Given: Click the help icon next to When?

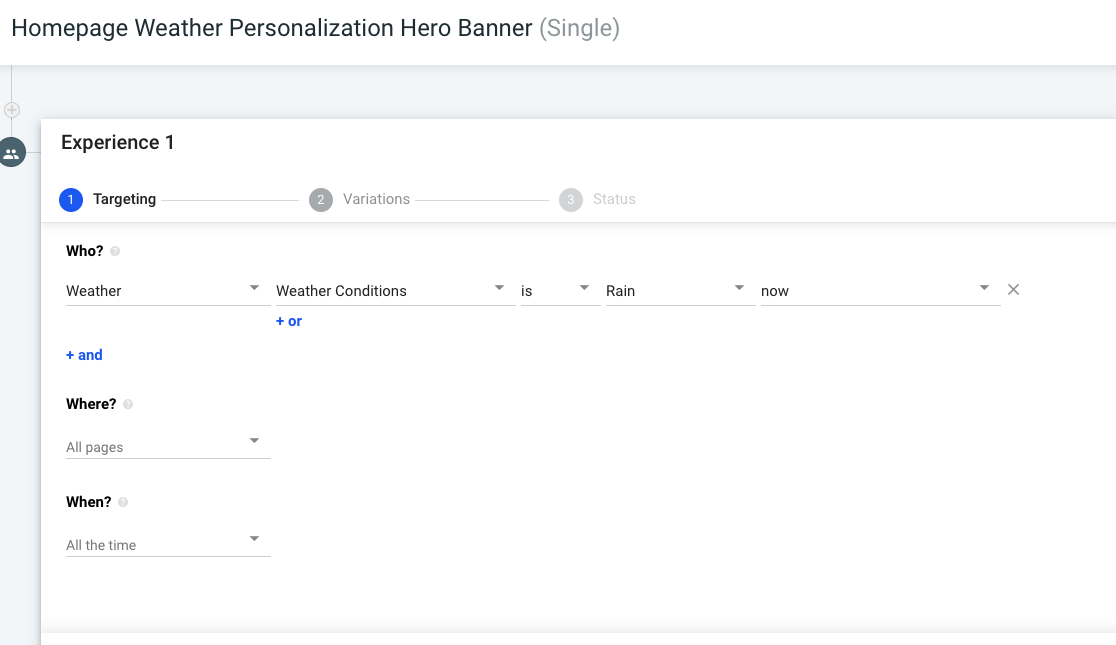Looking at the screenshot, I should pyautogui.click(x=123, y=503).
